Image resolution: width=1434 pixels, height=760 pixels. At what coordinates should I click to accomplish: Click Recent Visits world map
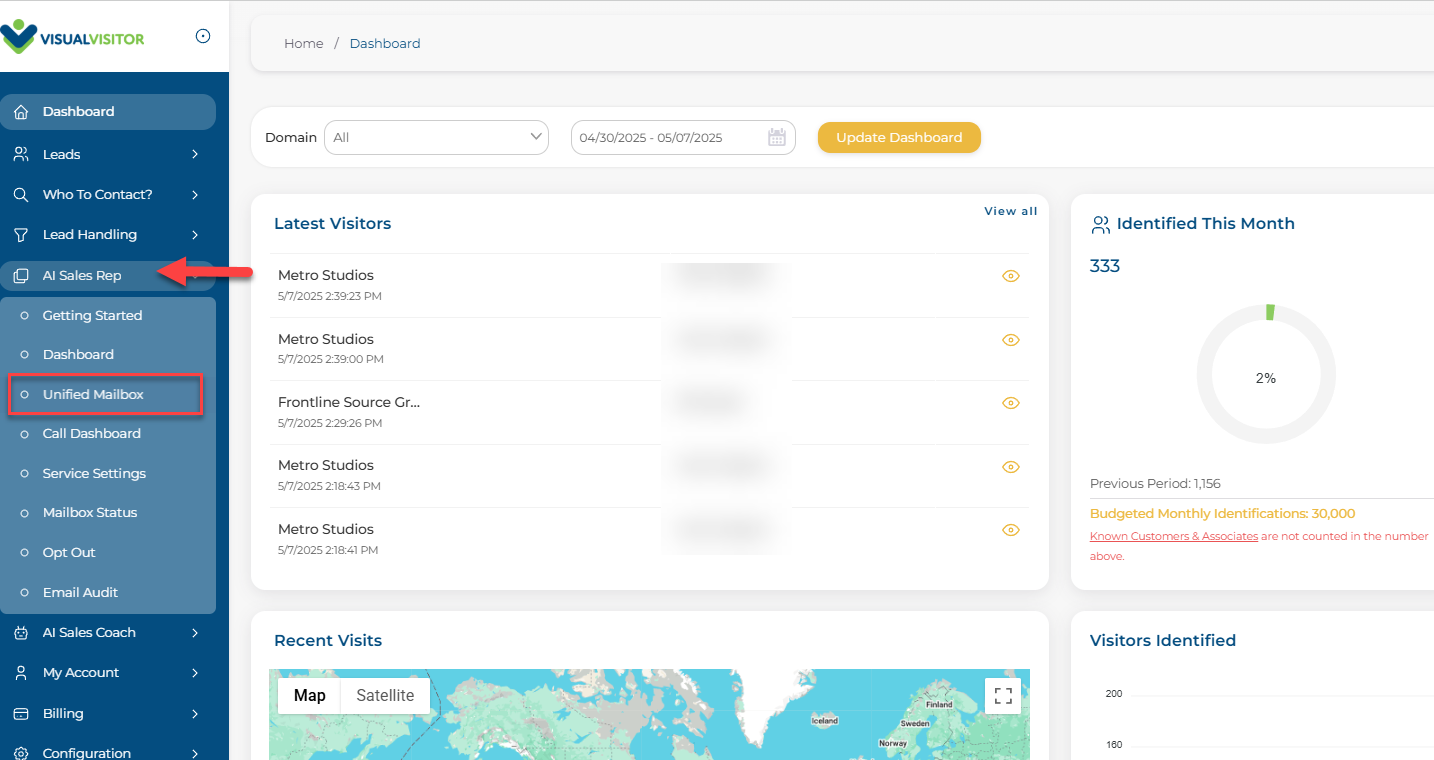pos(649,714)
